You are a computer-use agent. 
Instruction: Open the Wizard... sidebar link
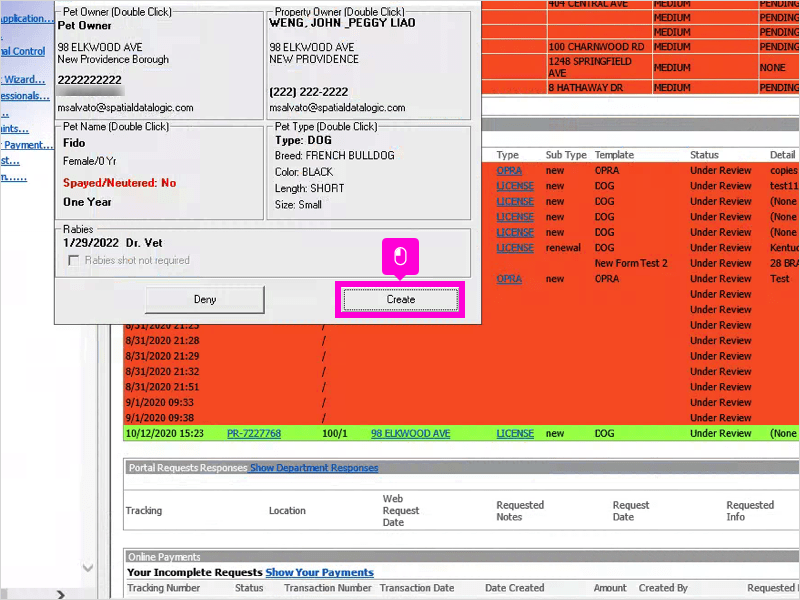pos(24,80)
